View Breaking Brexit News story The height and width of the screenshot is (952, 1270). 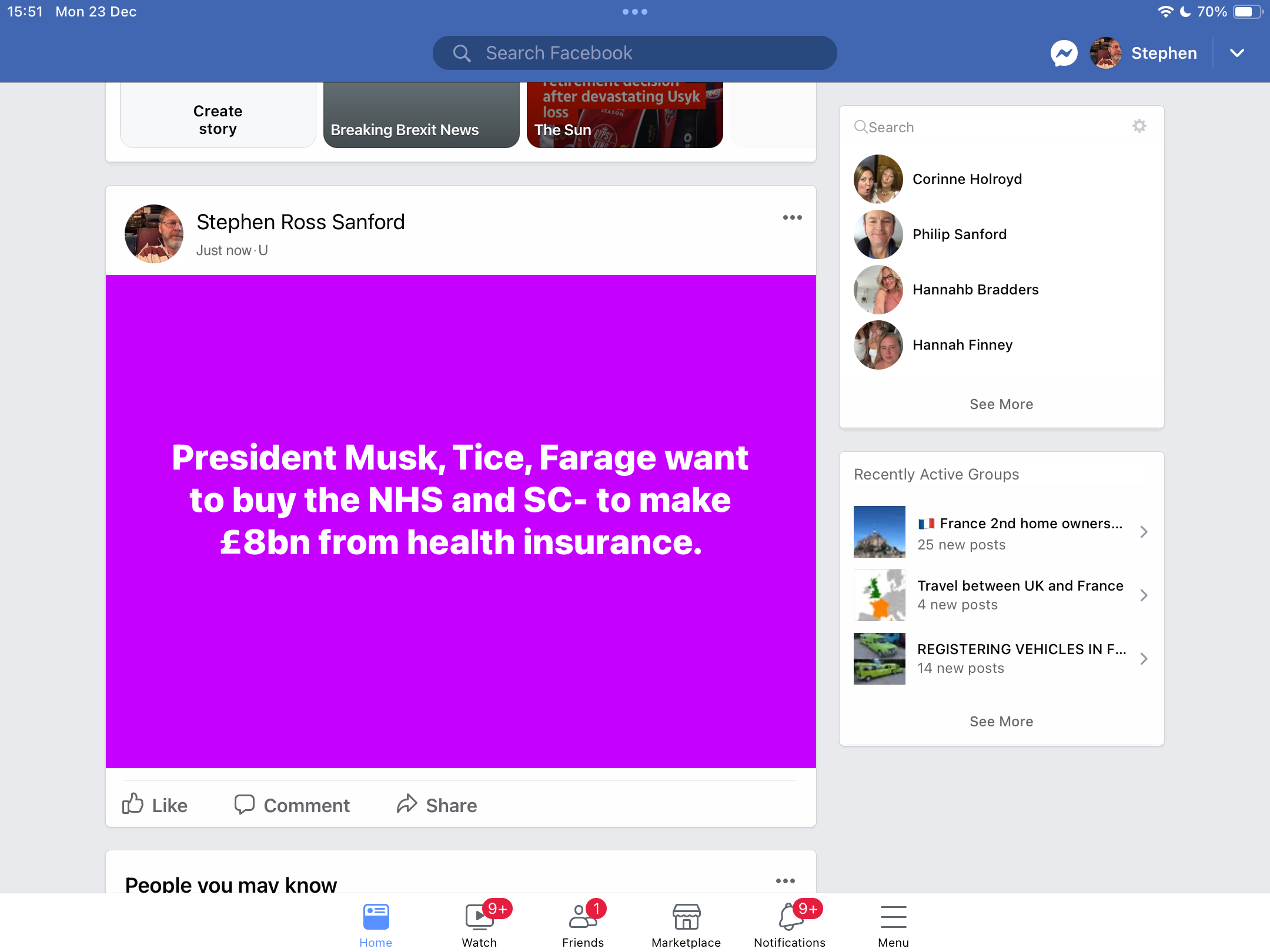tap(421, 116)
